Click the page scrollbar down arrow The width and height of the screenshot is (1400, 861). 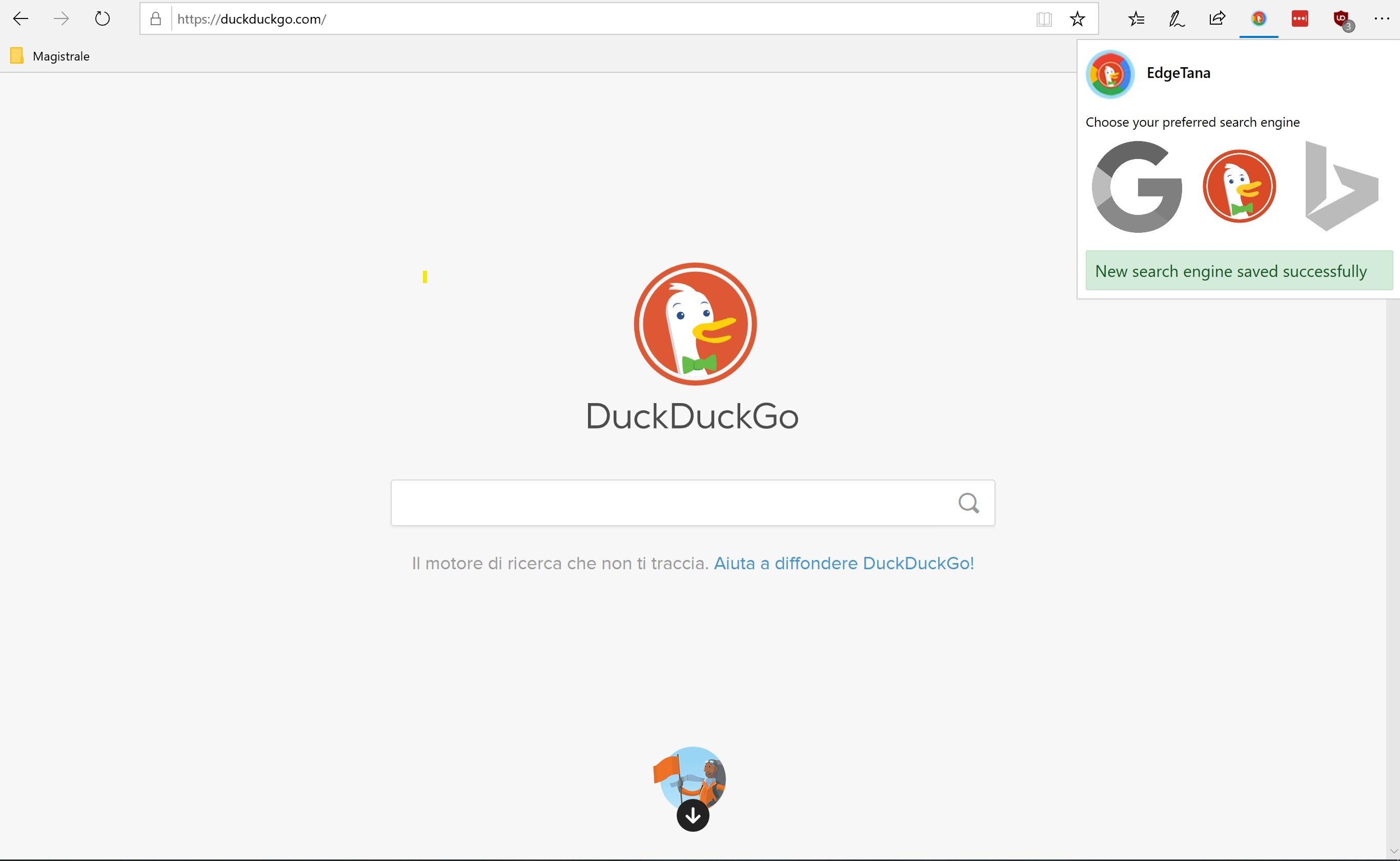click(1393, 852)
